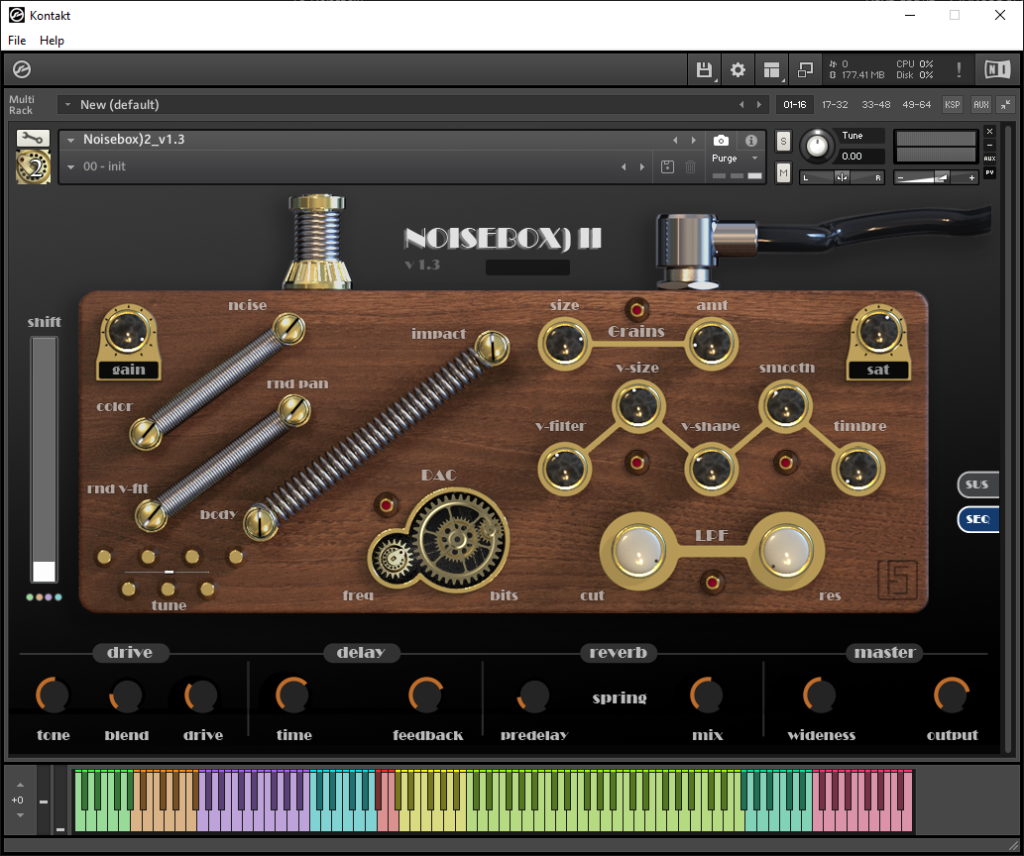Mute the instrument with the M button
This screenshot has height=856, width=1024.
point(784,173)
